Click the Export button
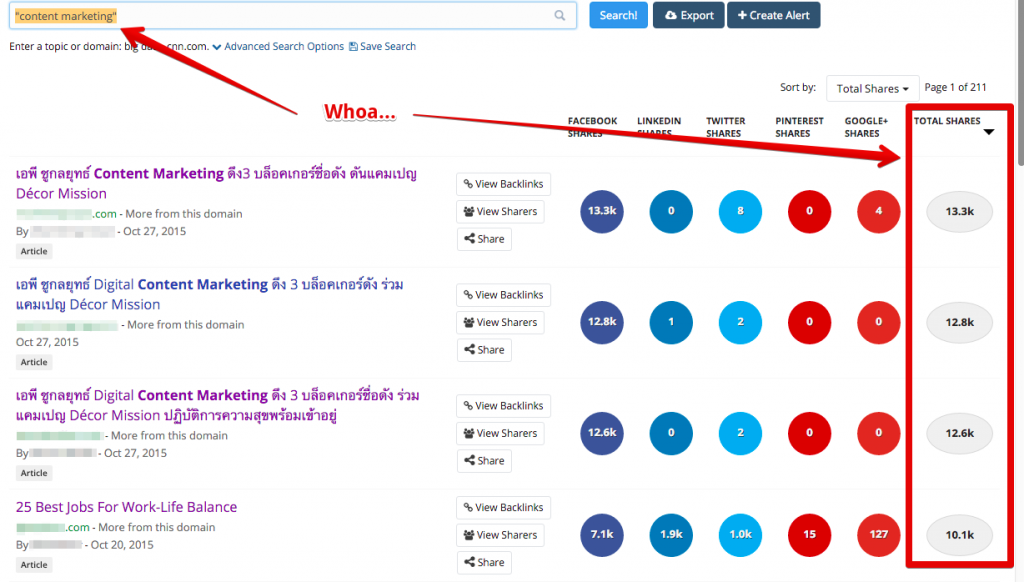The width and height of the screenshot is (1024, 582). [x=688, y=15]
